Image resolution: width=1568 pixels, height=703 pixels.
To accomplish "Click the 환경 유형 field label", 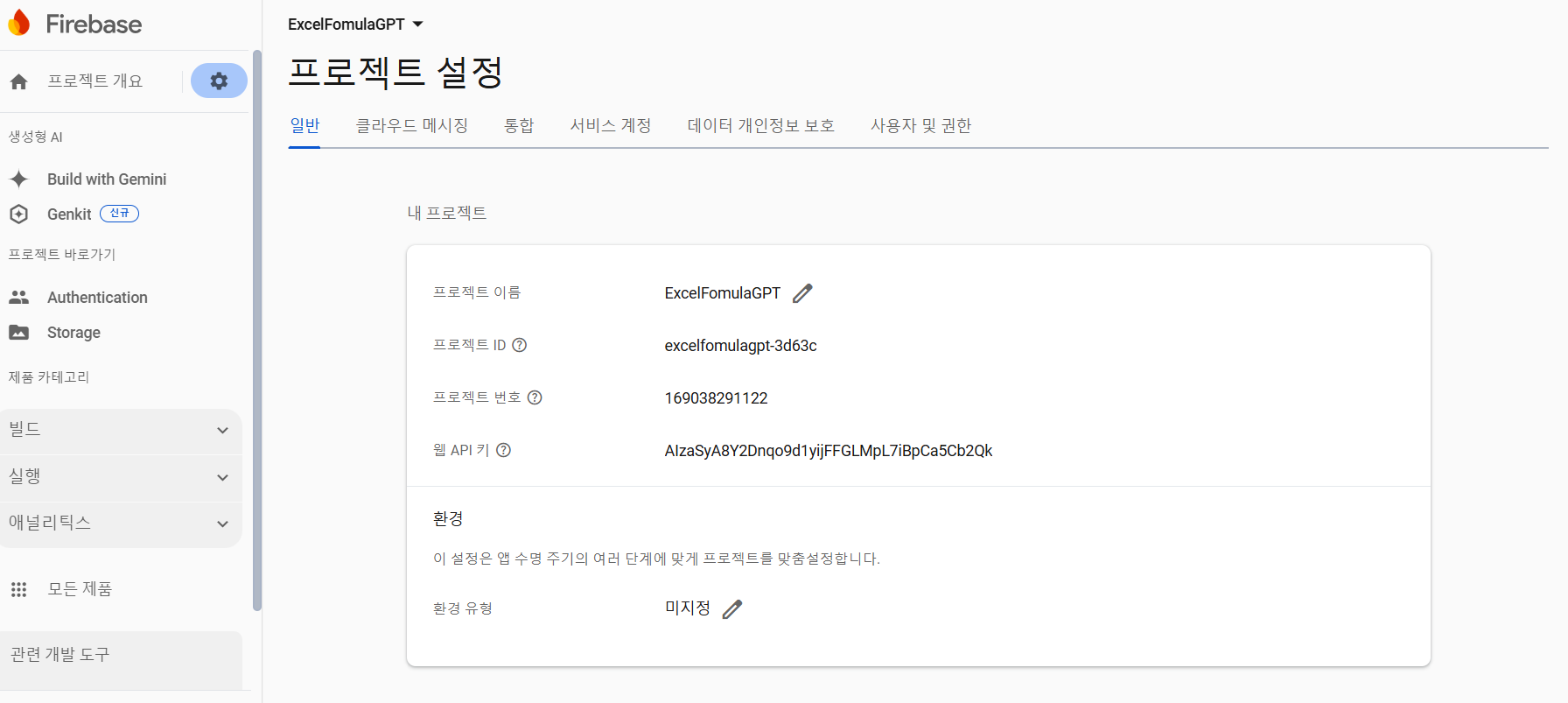I will click(x=463, y=608).
